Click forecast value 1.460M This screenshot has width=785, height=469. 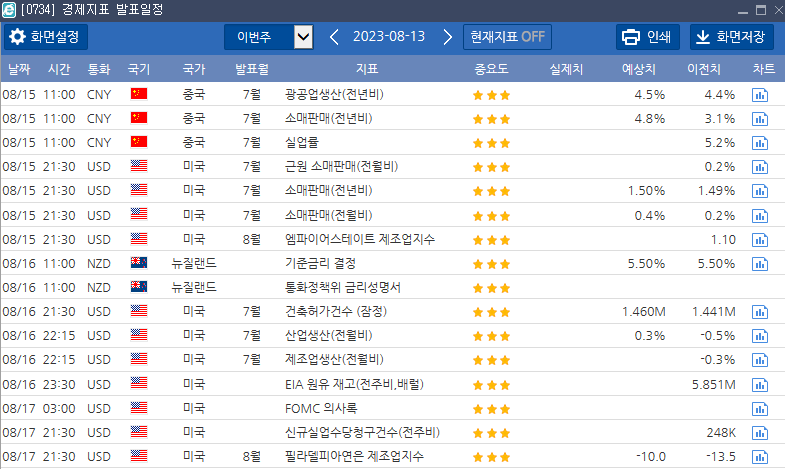pyautogui.click(x=644, y=312)
